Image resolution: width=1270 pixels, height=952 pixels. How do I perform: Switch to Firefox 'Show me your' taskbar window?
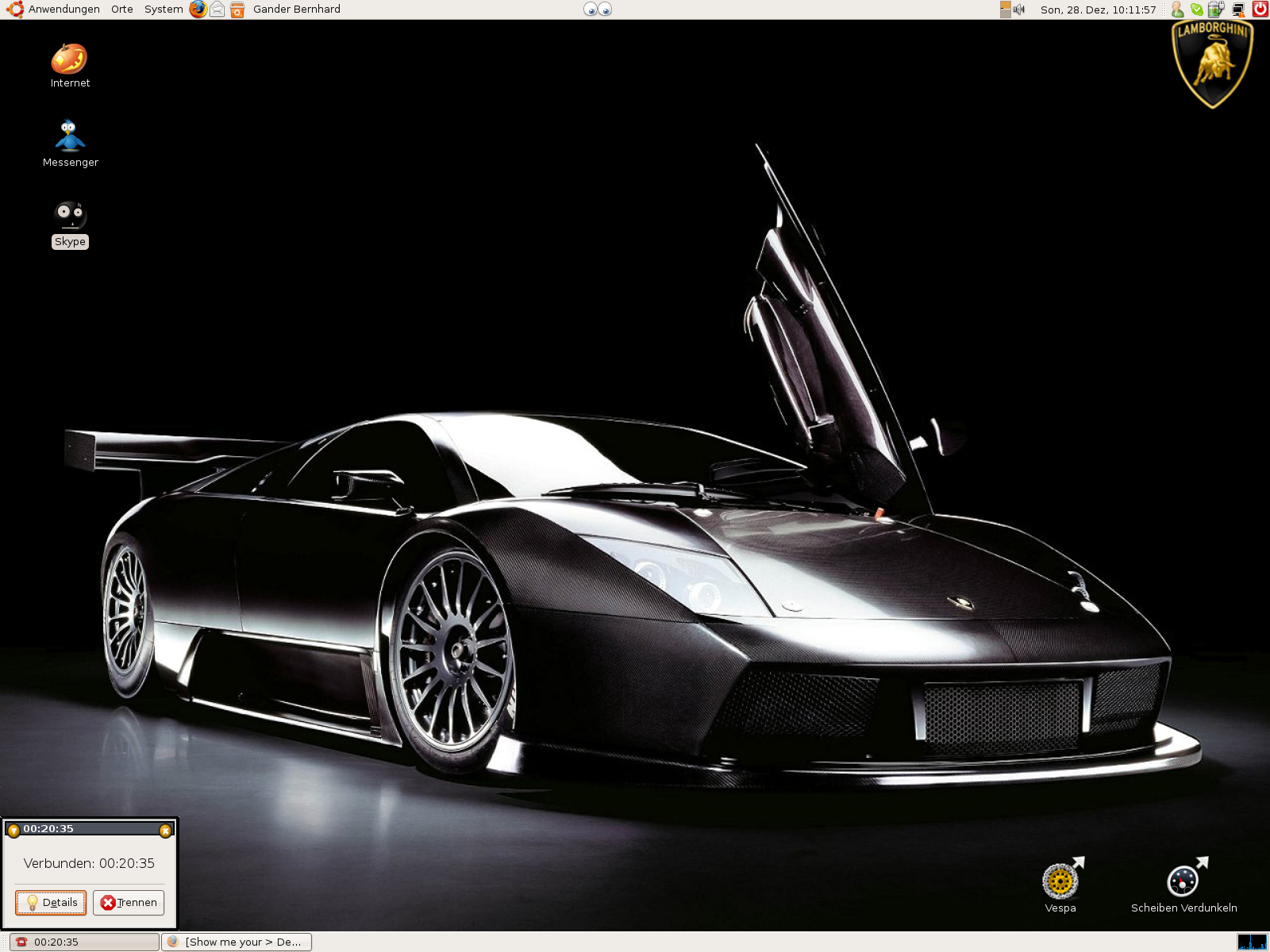point(237,942)
